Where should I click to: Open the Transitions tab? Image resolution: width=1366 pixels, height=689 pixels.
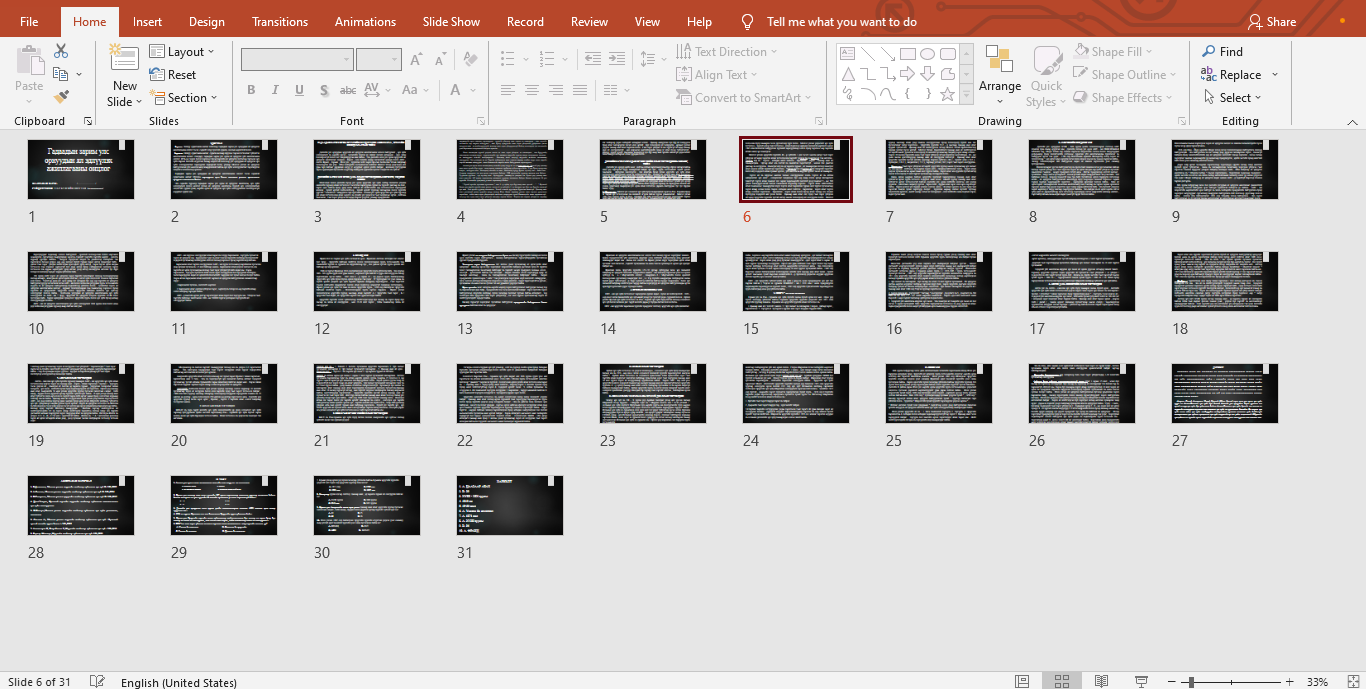point(280,22)
